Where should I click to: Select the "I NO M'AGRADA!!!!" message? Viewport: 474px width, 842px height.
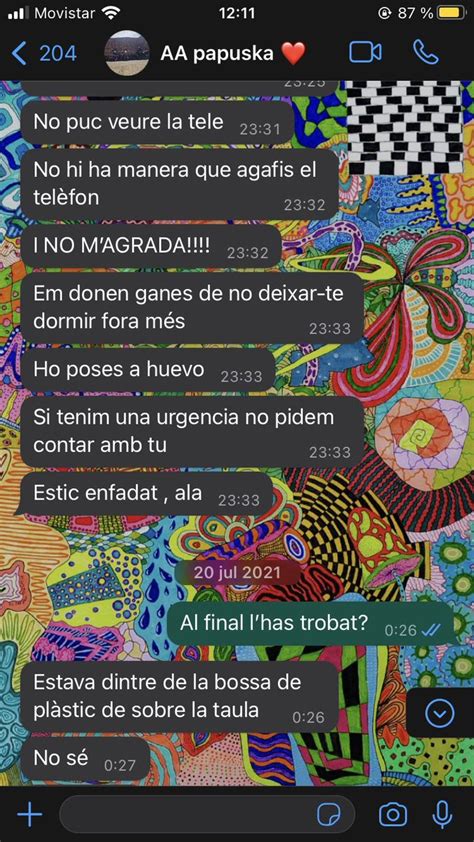[151, 247]
